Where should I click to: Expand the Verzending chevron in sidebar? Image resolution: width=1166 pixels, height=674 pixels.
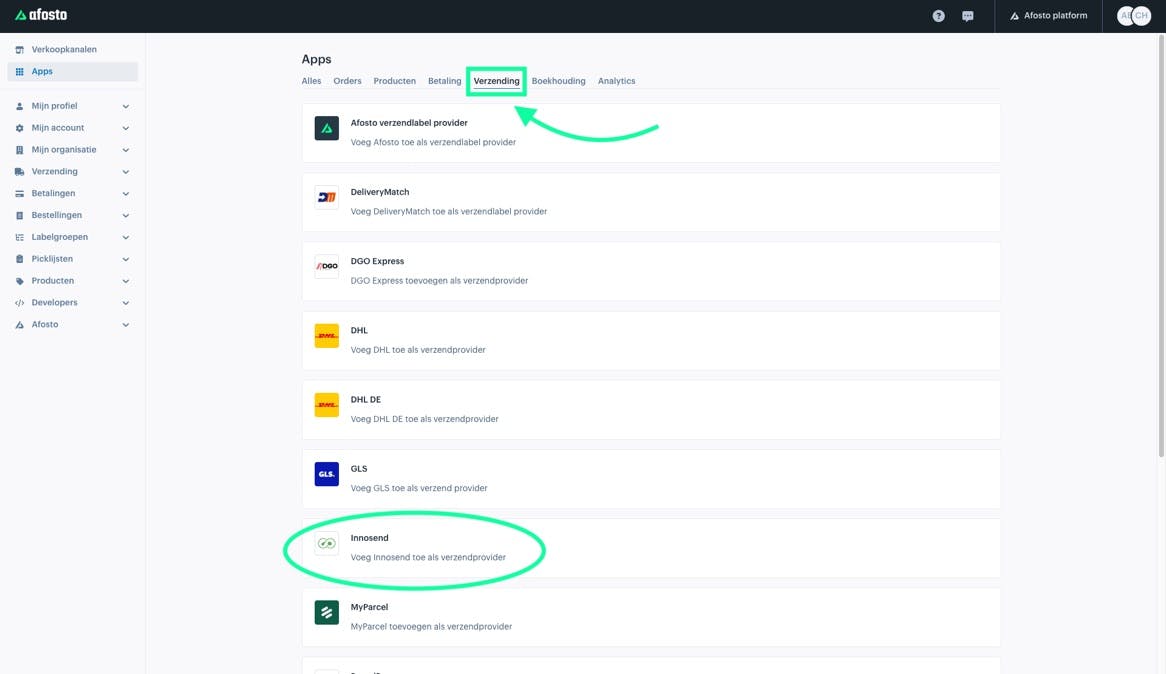pyautogui.click(x=126, y=172)
